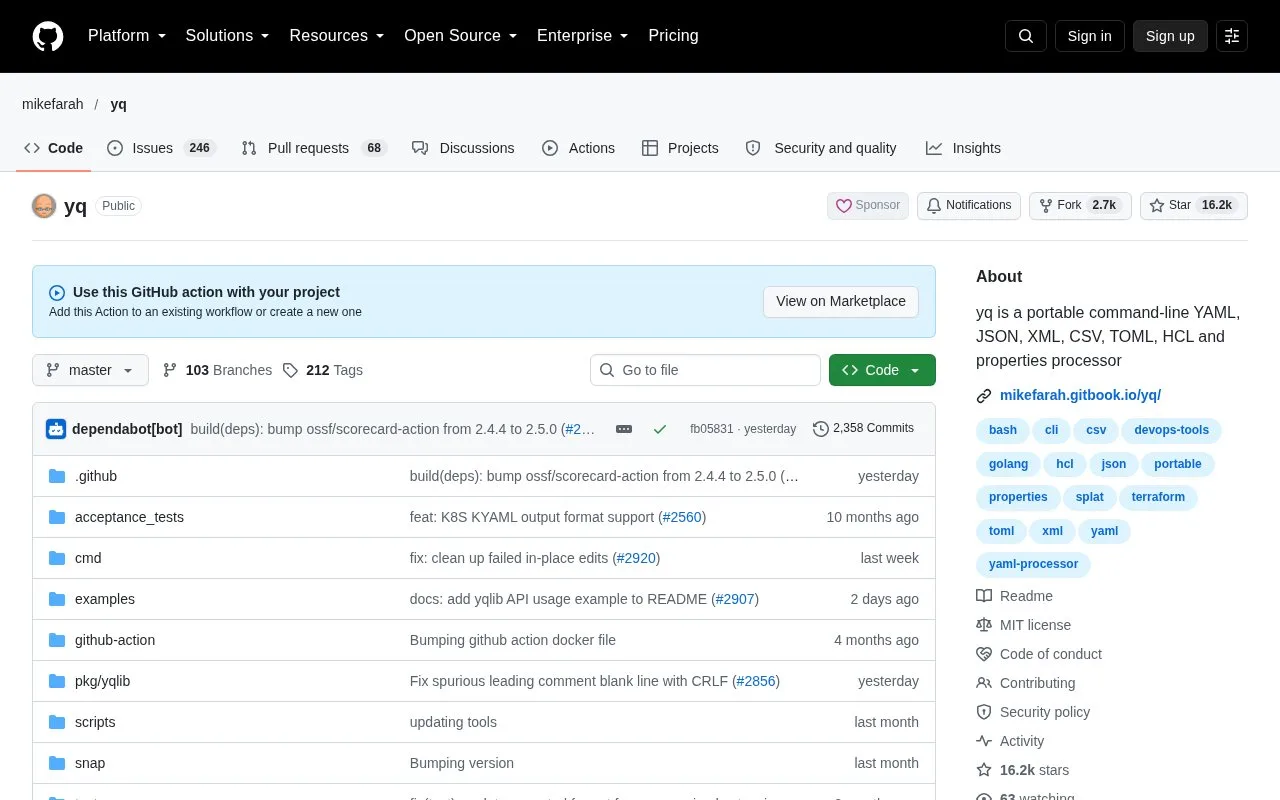Expand the Resources navigation menu
This screenshot has height=800, width=1280.
point(337,36)
